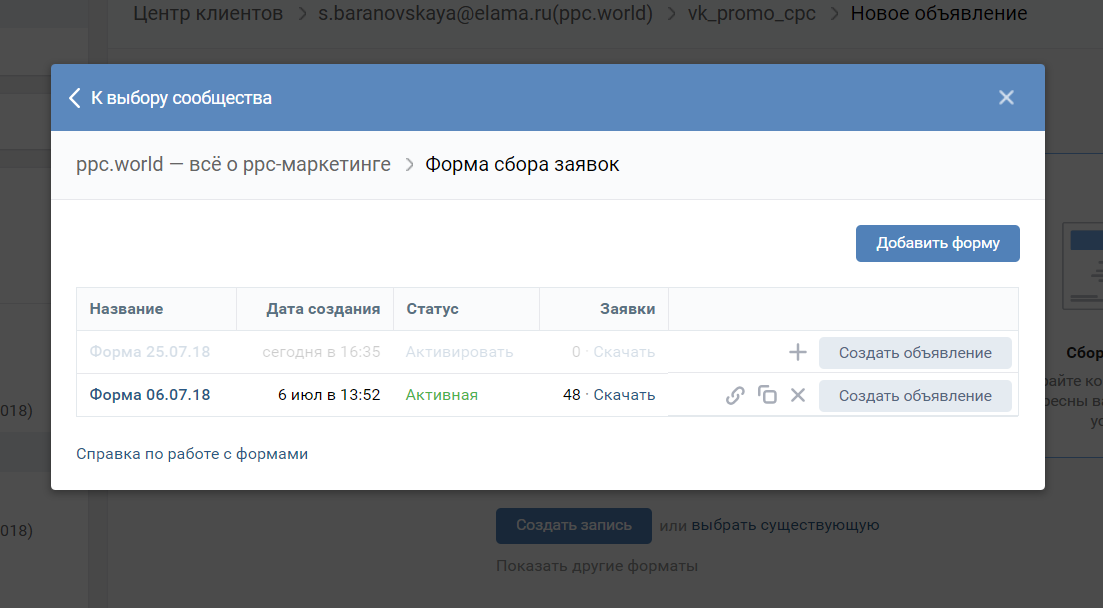Download requests for Форма 06.07.18
This screenshot has width=1103, height=608.
click(x=624, y=395)
